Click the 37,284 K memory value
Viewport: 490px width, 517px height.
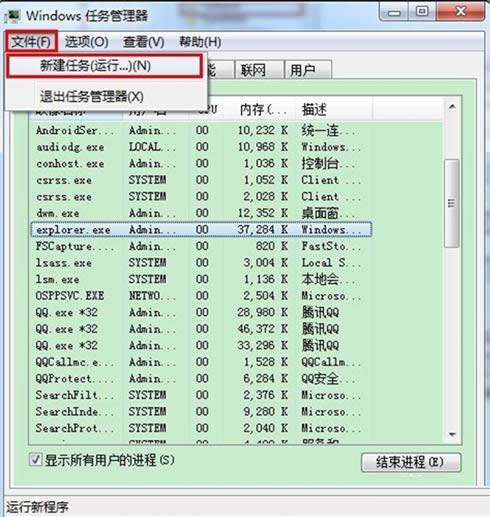[x=263, y=230]
